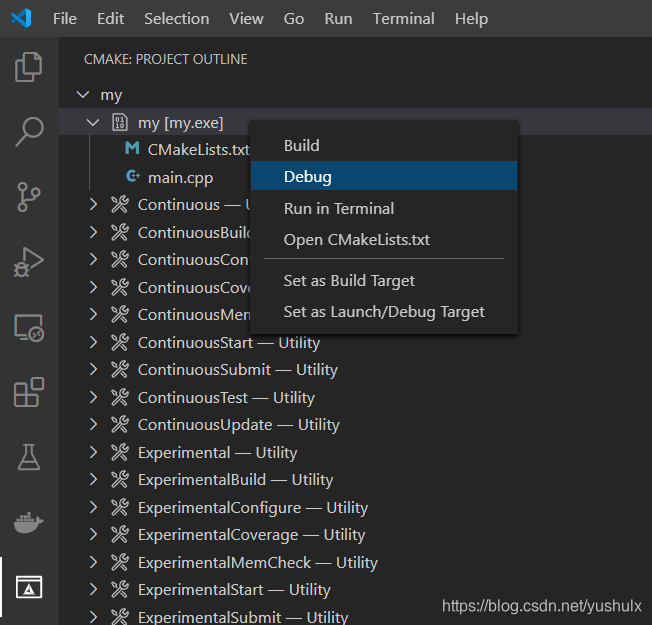Open the Remote Explorer icon
Viewport: 652px width, 625px height.
[x=29, y=327]
